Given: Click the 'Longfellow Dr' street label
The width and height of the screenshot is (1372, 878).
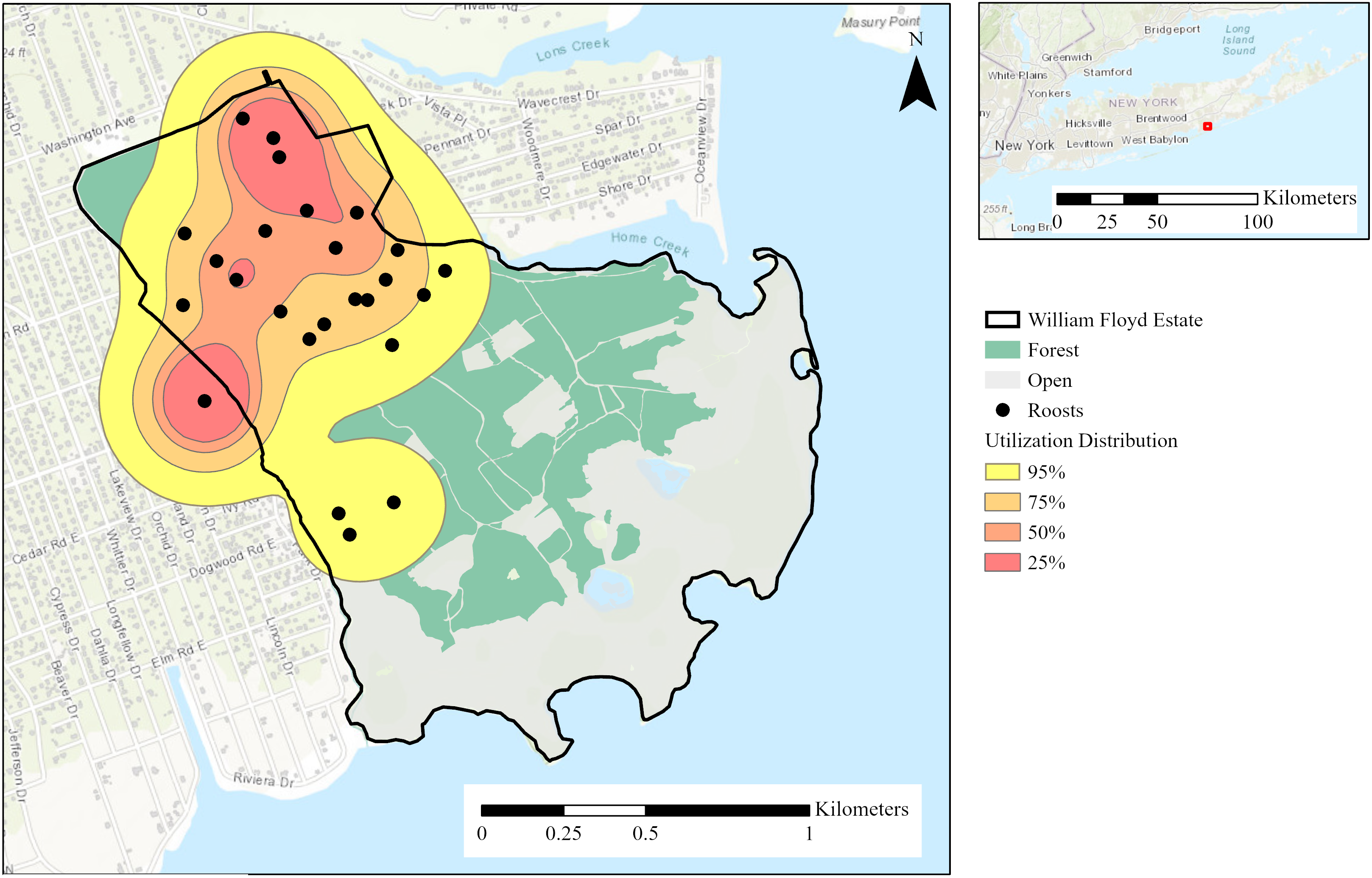Looking at the screenshot, I should point(124,639).
